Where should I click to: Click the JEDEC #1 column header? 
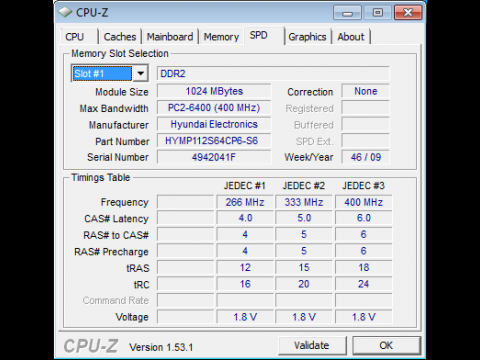tap(245, 186)
